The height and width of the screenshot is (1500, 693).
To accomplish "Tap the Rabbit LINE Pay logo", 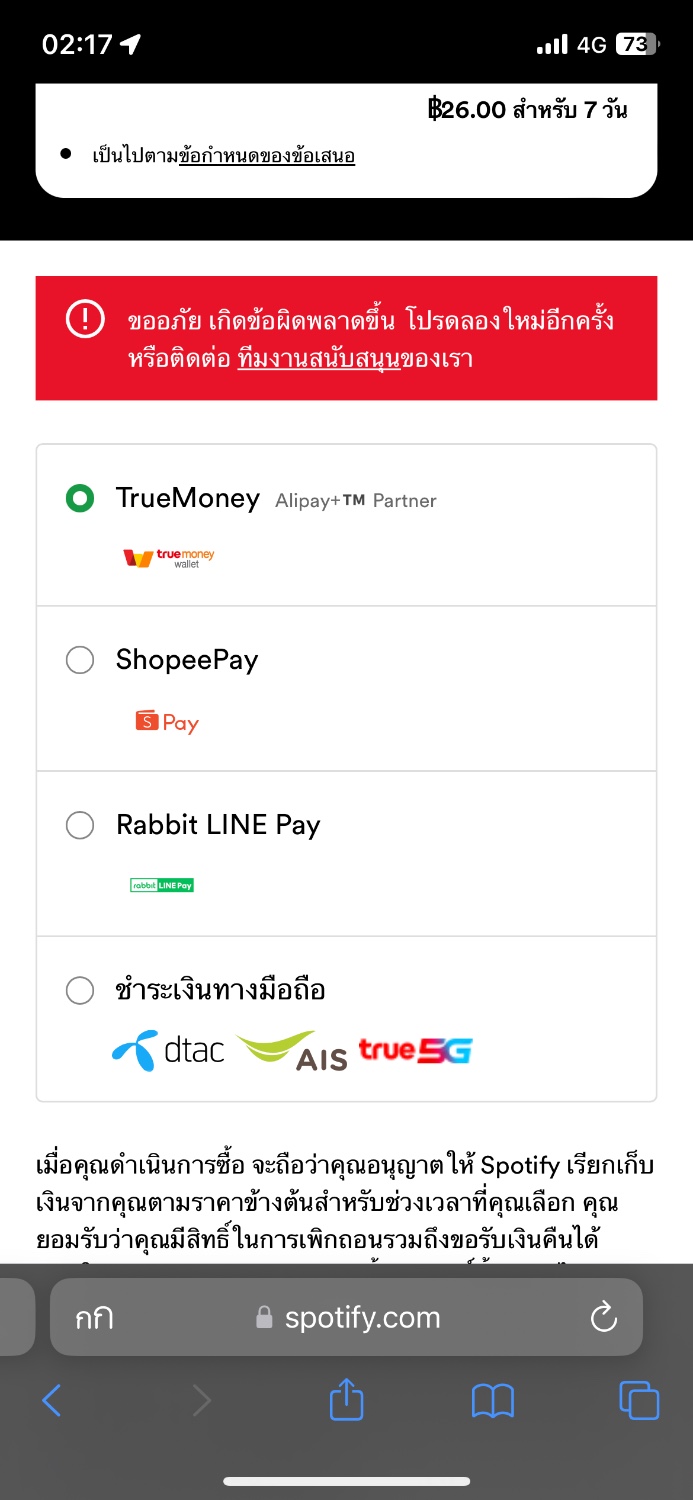I will (162, 885).
